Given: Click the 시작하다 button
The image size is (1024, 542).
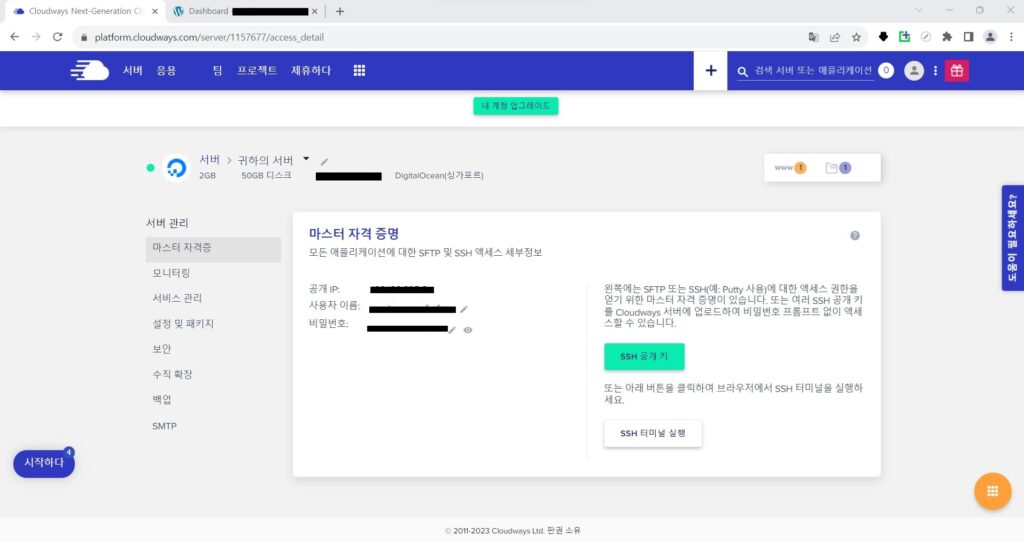Looking at the screenshot, I should (x=44, y=463).
